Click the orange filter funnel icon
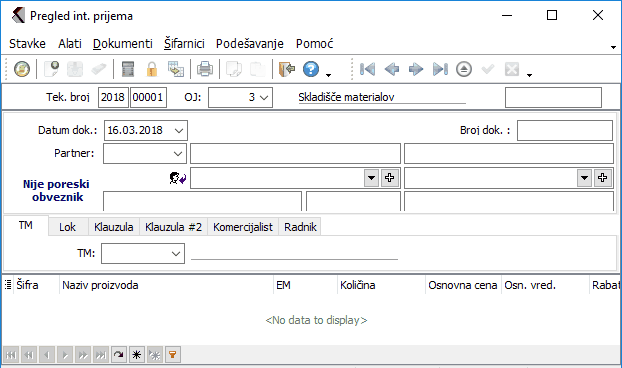Viewport: 622px width, 368px height. click(173, 355)
